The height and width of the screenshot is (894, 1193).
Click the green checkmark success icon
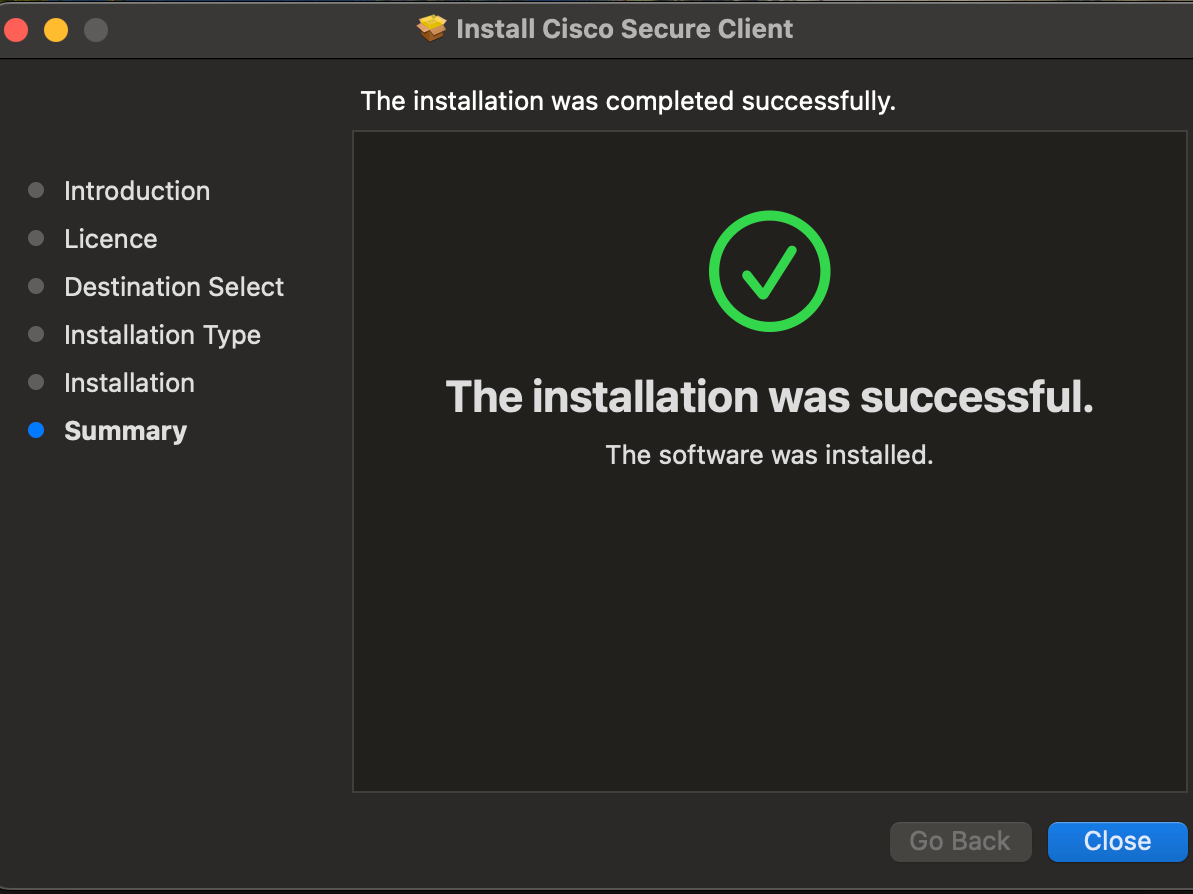coord(769,271)
